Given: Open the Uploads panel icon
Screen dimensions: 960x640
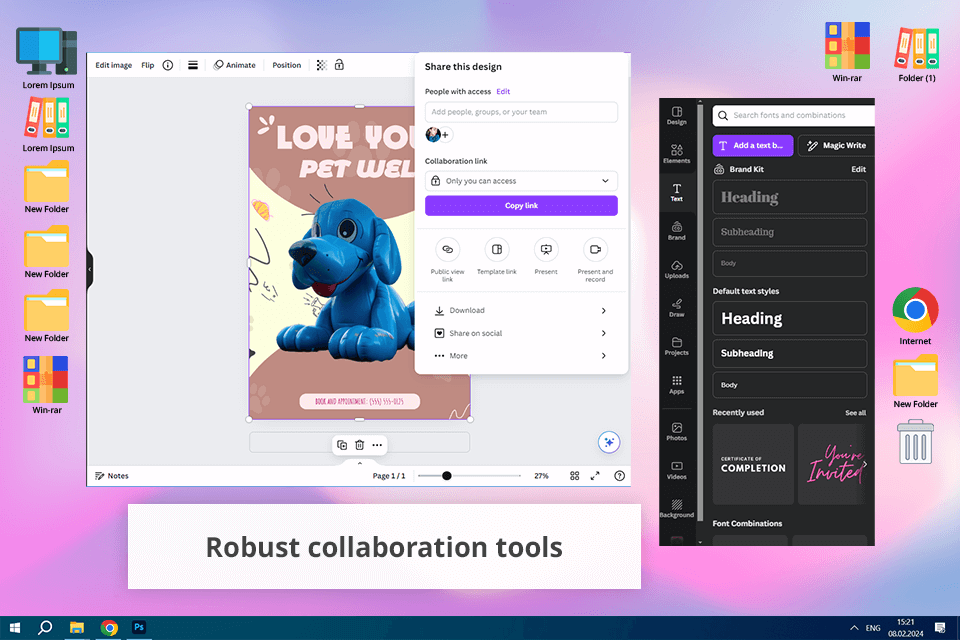Looking at the screenshot, I should [x=677, y=269].
